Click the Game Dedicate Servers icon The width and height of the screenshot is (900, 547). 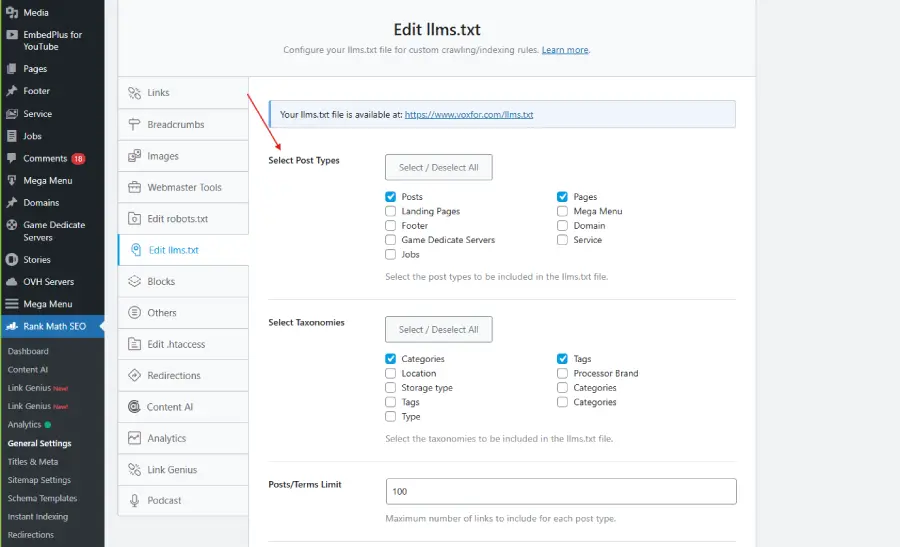pos(11,225)
